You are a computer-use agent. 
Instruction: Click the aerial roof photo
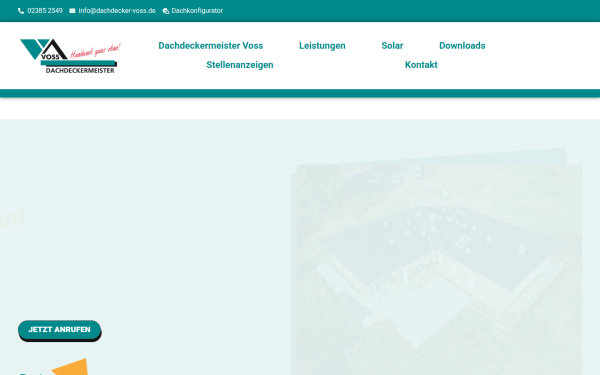coord(439,270)
